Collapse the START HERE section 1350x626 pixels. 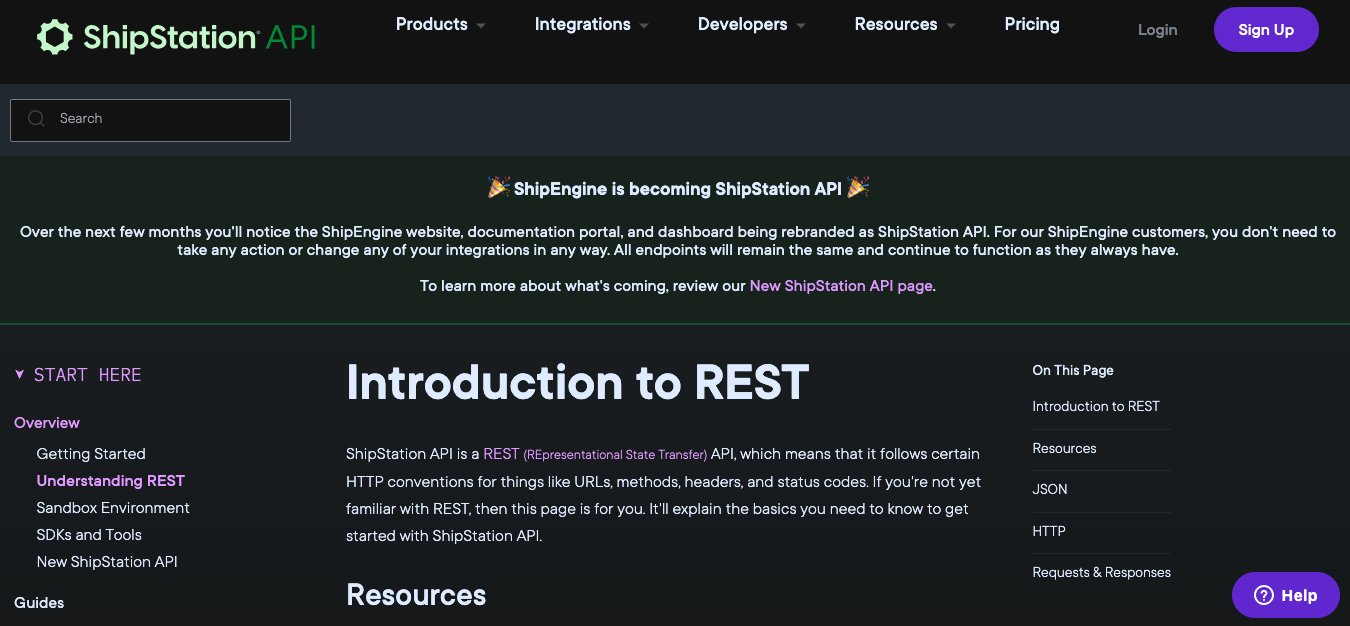[19, 375]
